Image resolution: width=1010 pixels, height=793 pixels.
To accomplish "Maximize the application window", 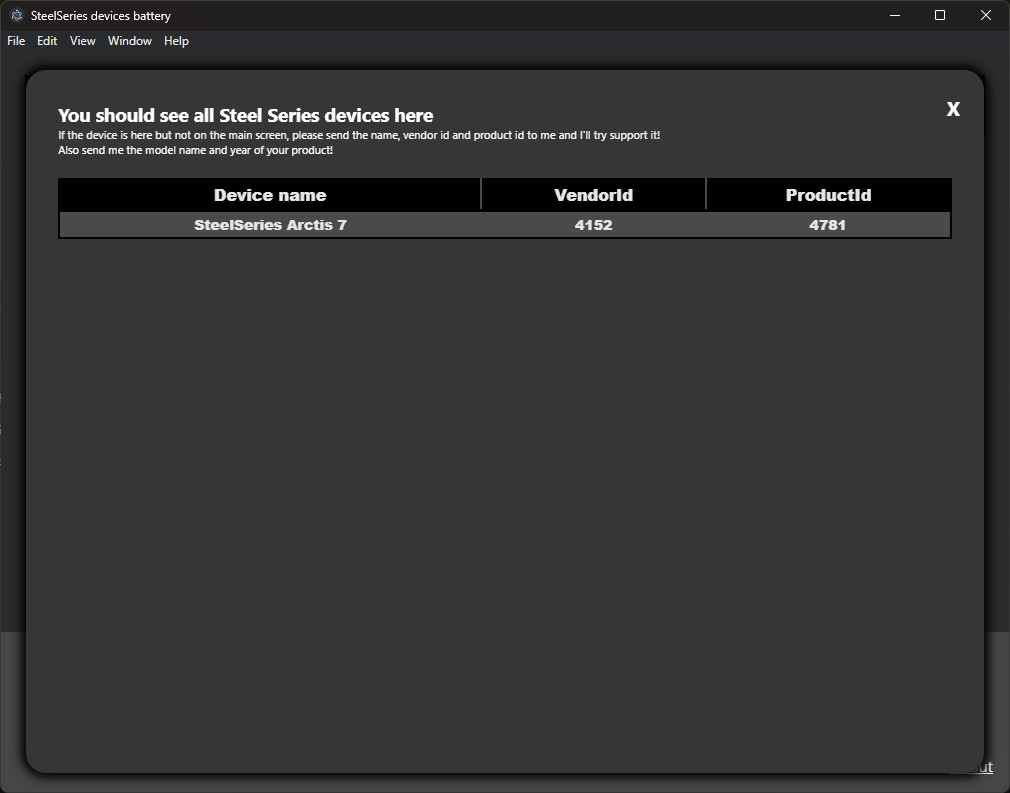I will pos(940,15).
